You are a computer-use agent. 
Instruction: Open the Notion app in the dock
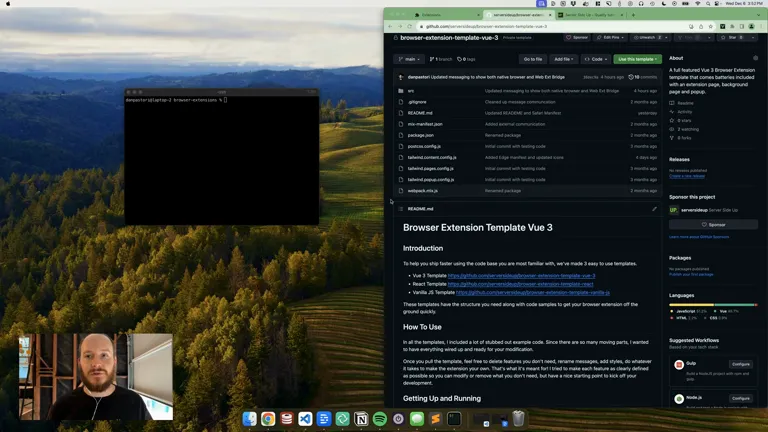click(x=361, y=419)
